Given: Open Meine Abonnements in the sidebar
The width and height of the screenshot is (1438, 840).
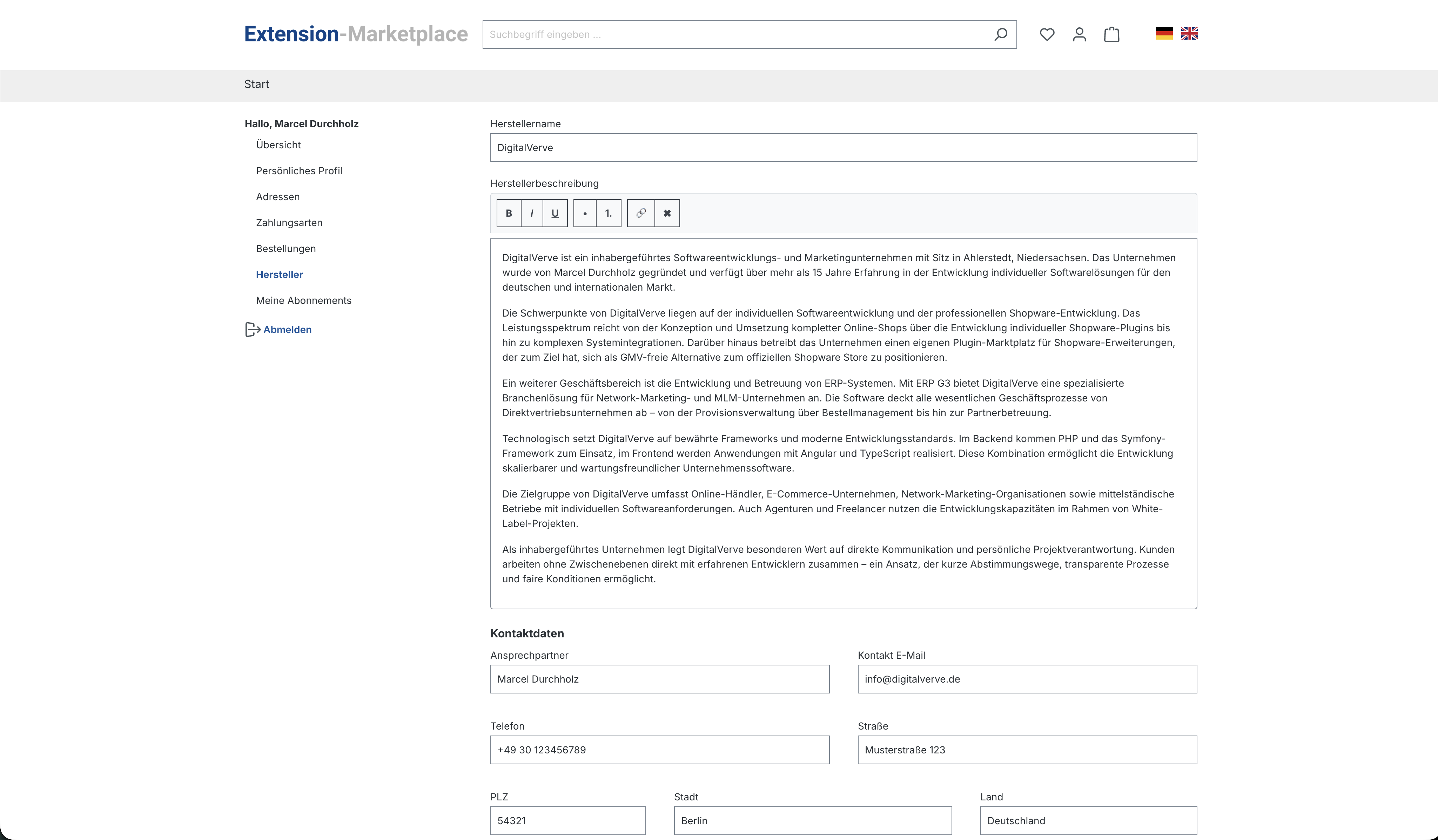Looking at the screenshot, I should coord(304,300).
